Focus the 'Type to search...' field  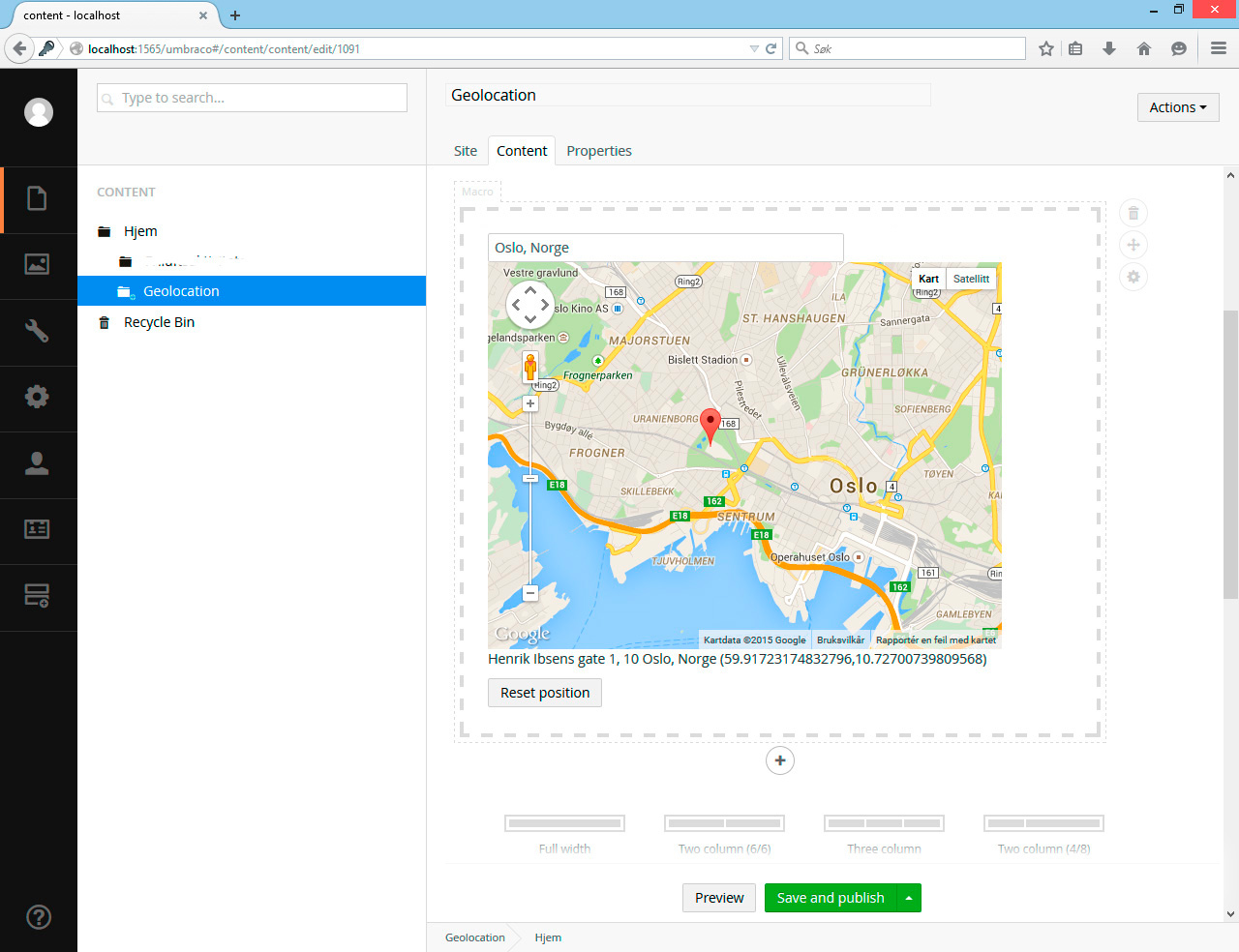coord(252,98)
